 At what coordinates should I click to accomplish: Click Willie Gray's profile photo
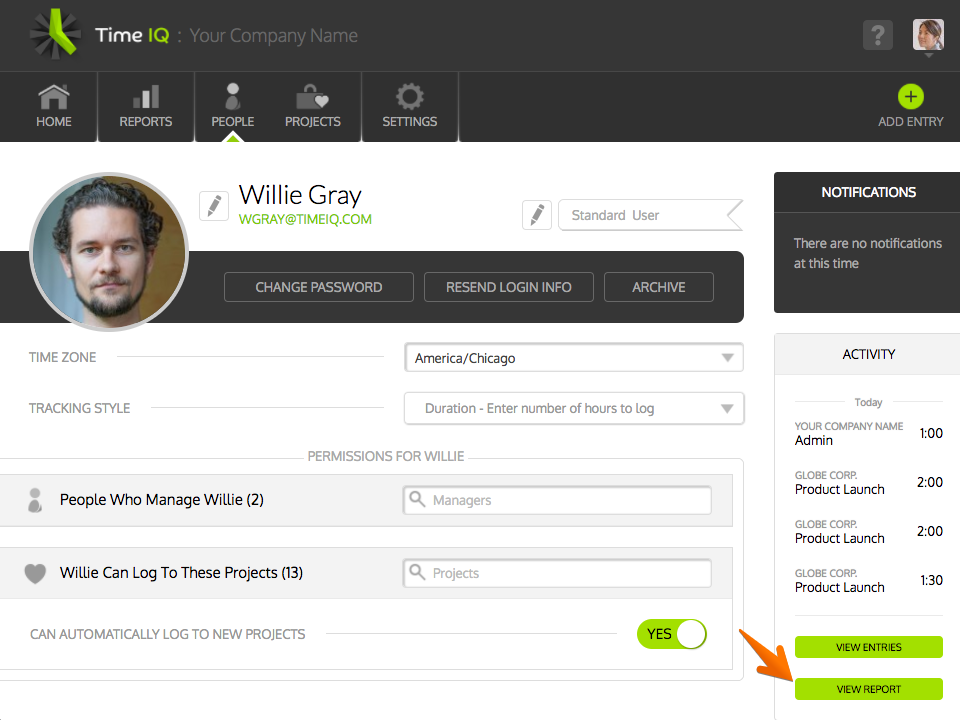pos(109,252)
